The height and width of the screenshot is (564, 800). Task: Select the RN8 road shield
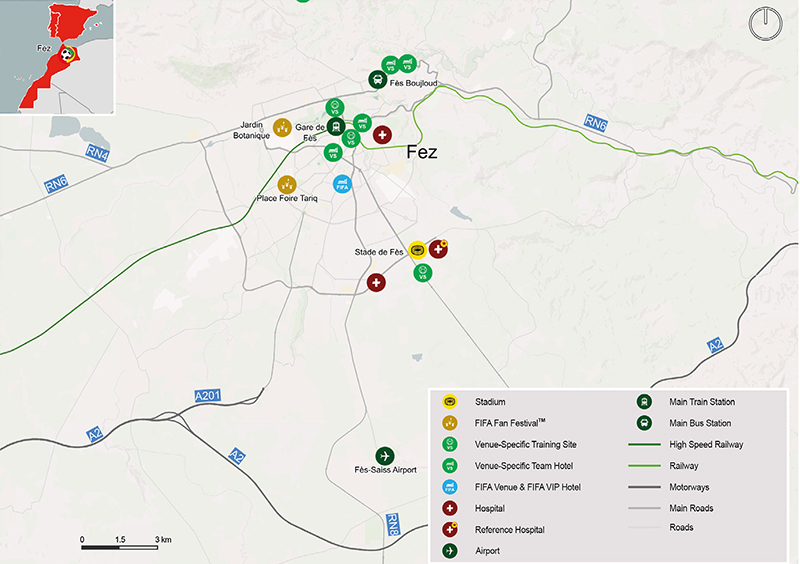point(392,525)
